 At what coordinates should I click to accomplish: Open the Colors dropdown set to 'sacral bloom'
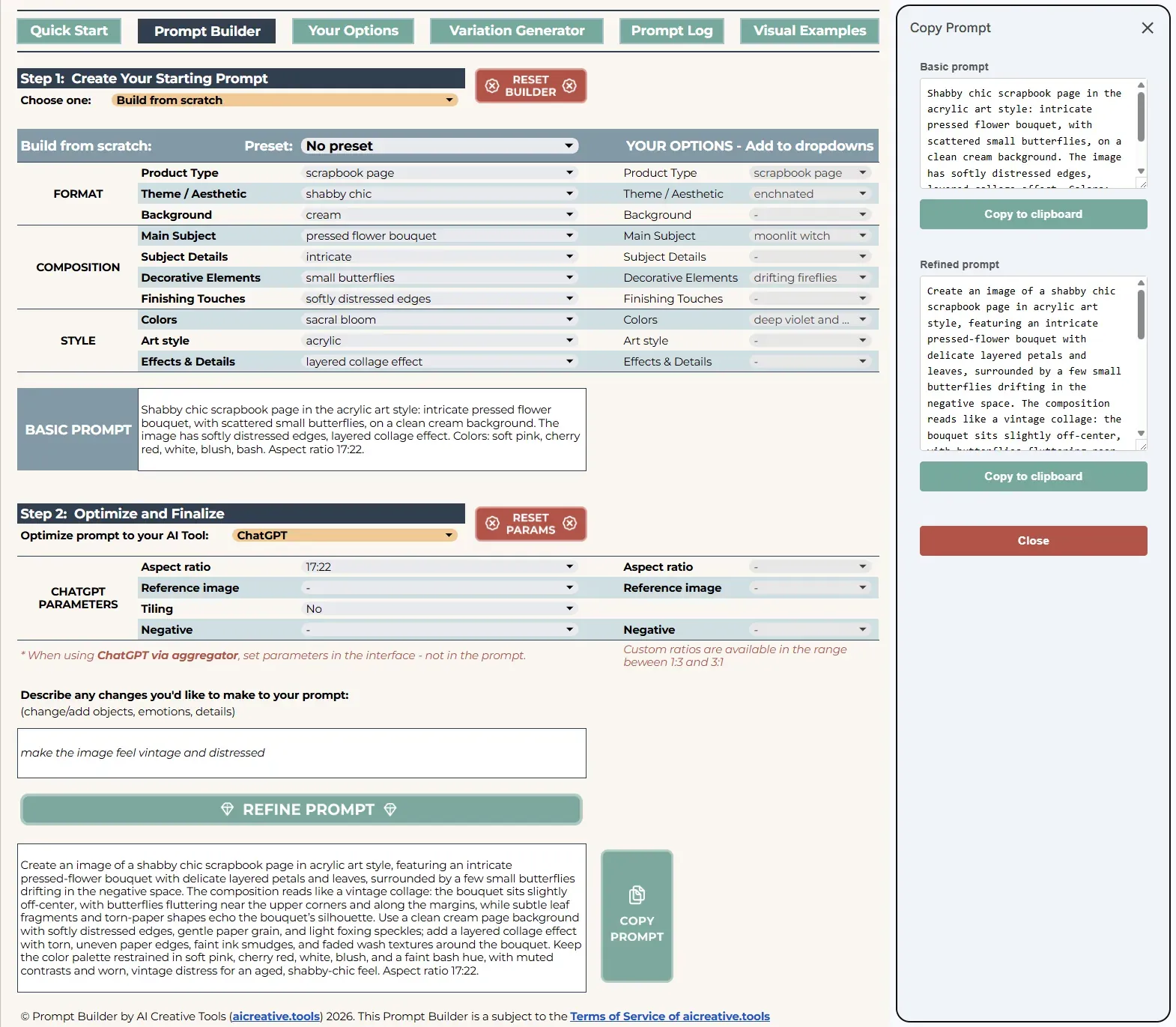[x=440, y=320]
